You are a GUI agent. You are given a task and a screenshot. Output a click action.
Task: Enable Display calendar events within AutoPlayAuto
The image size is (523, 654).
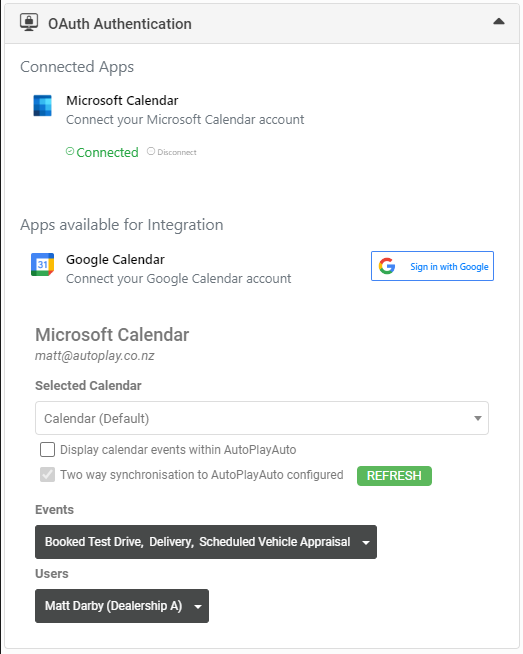[48, 450]
